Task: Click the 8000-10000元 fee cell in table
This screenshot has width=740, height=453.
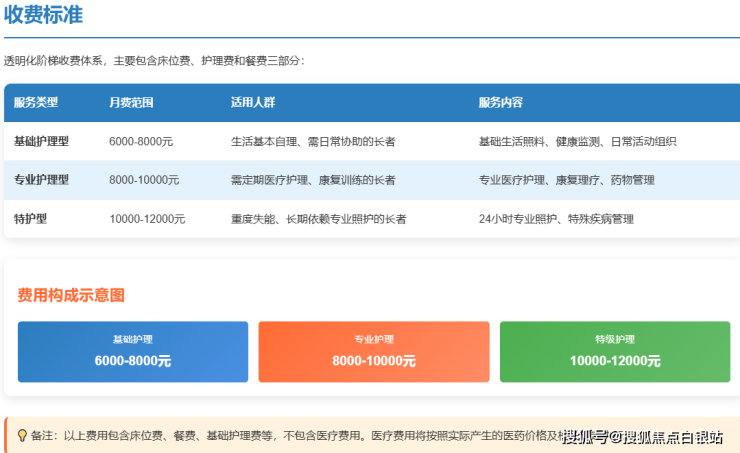Action: 144,180
